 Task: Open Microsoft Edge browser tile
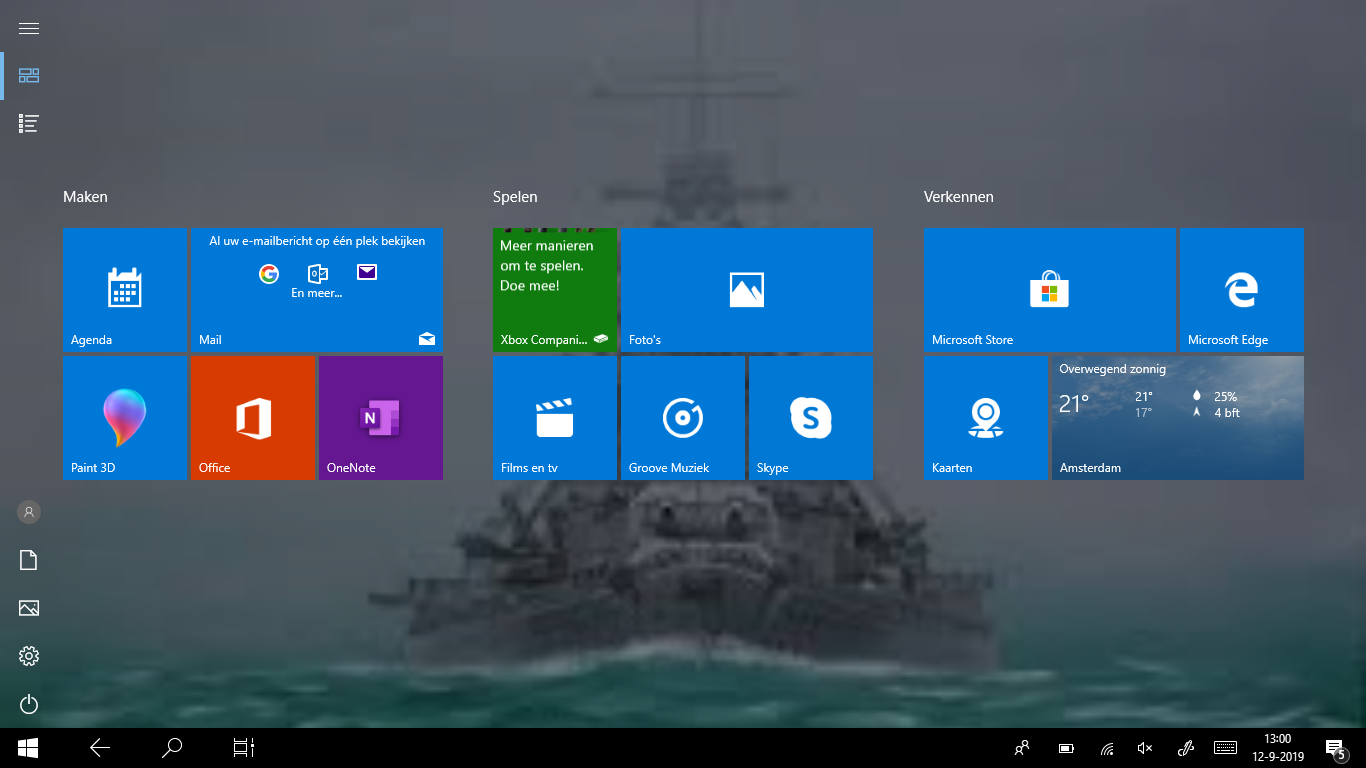coord(1241,289)
